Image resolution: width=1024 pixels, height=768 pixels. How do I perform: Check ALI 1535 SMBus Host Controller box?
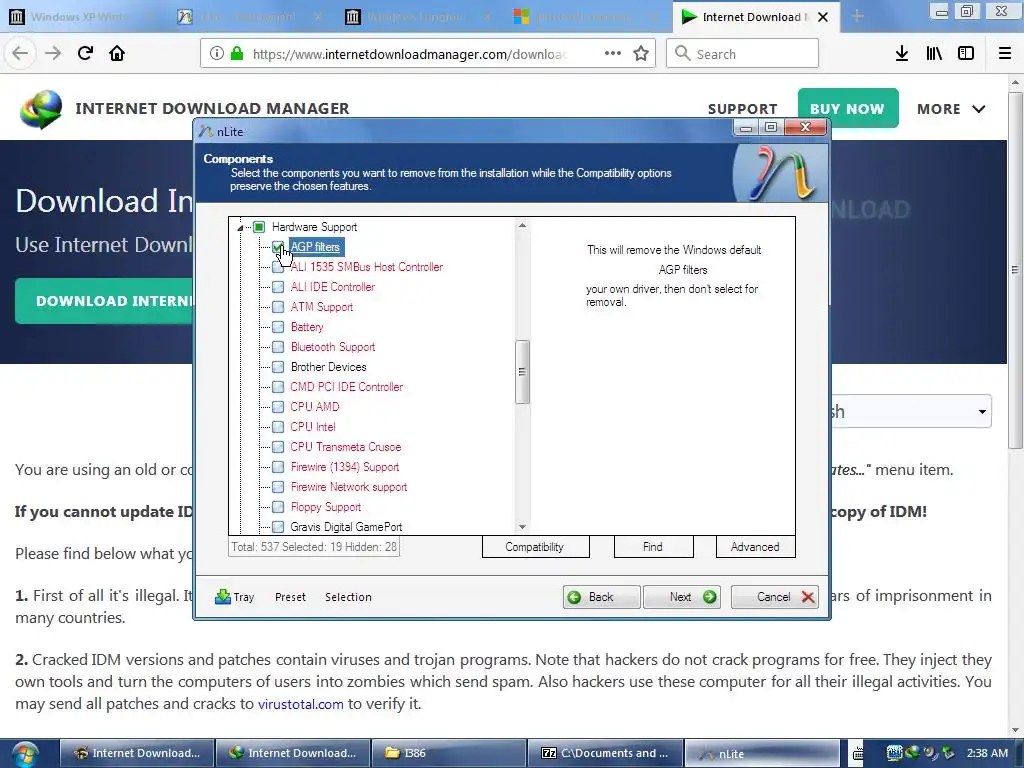point(278,267)
